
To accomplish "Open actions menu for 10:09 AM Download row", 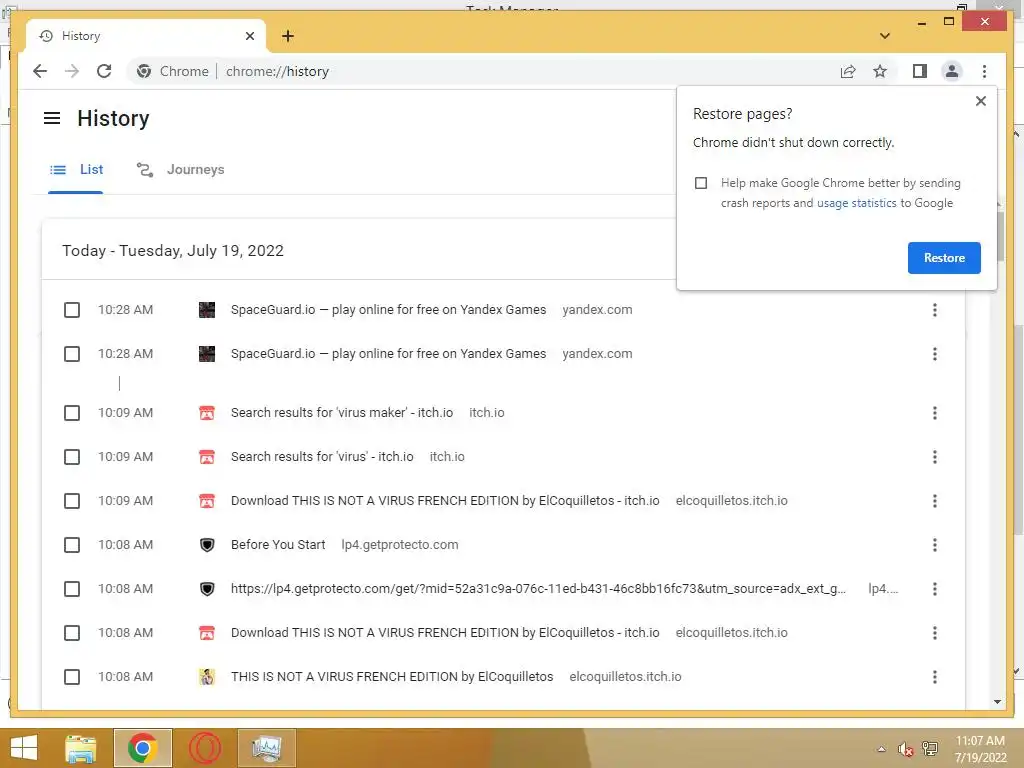I will 935,501.
